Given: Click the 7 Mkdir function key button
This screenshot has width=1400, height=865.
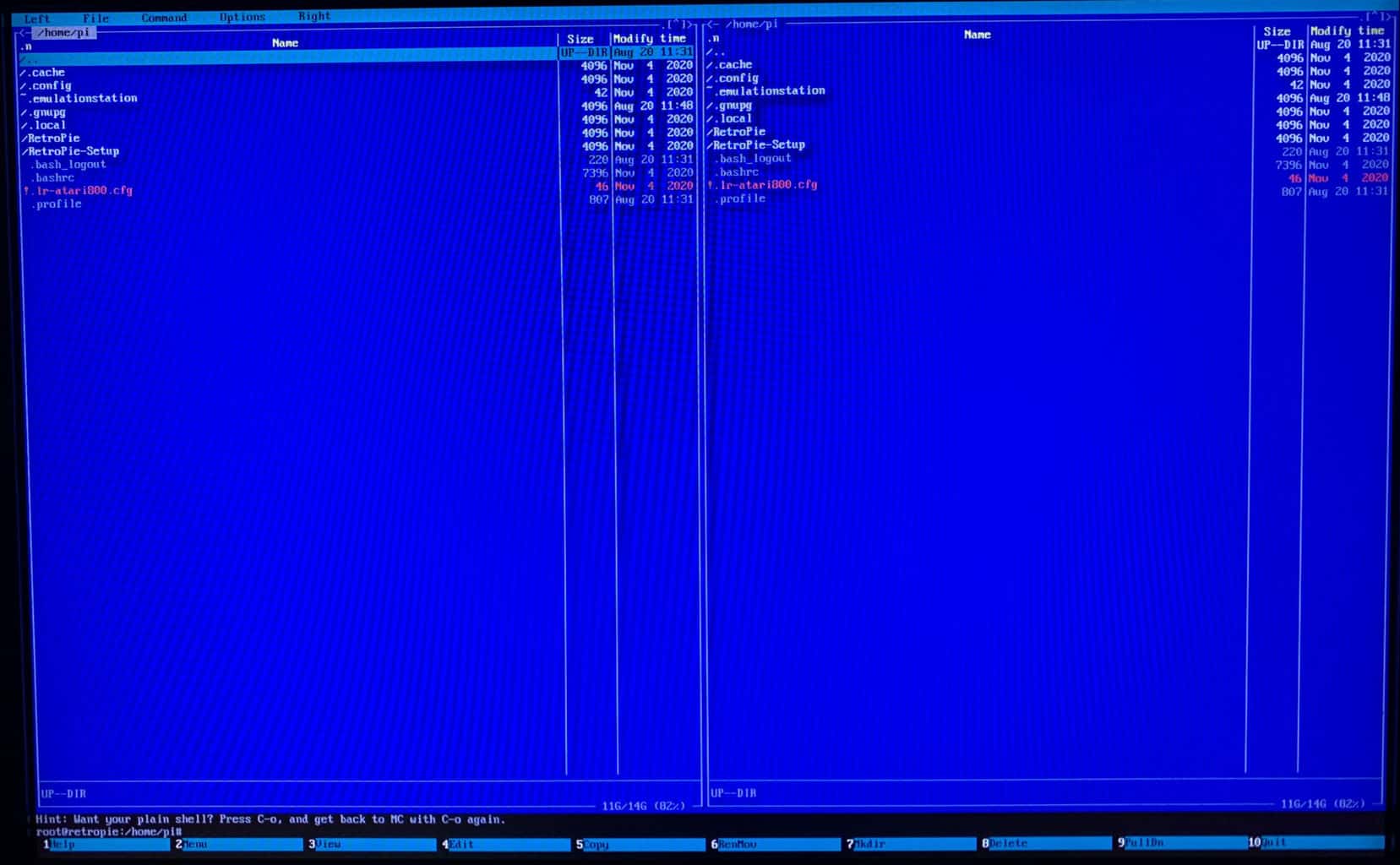Looking at the screenshot, I should (x=912, y=844).
